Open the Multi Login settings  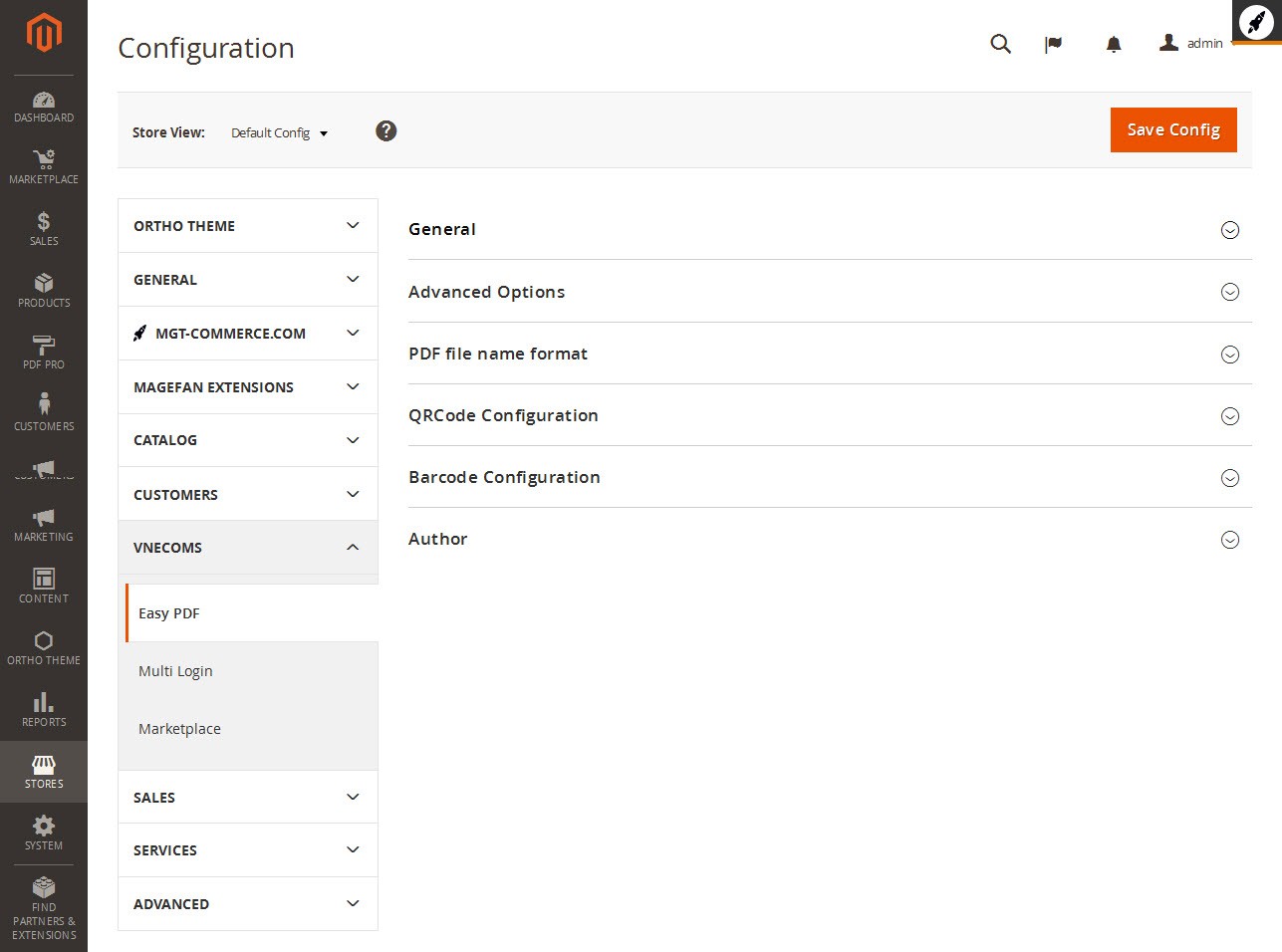[x=175, y=670]
